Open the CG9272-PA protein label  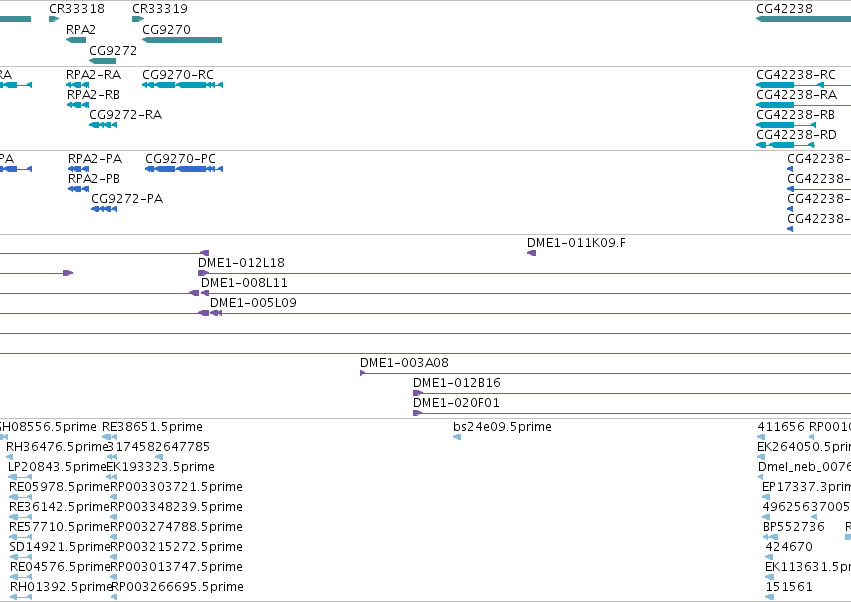click(x=127, y=199)
